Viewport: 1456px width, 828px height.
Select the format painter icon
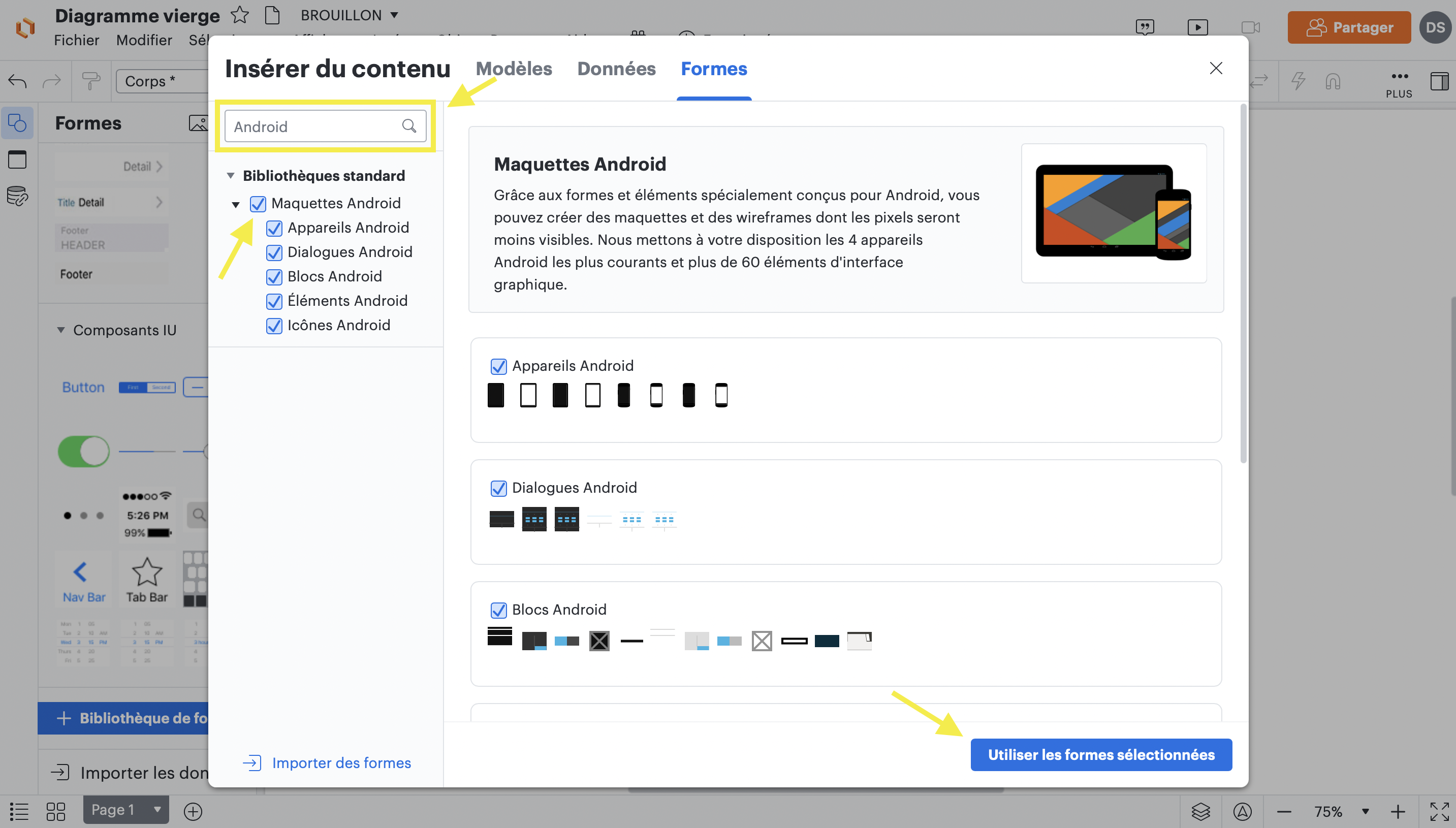point(91,81)
